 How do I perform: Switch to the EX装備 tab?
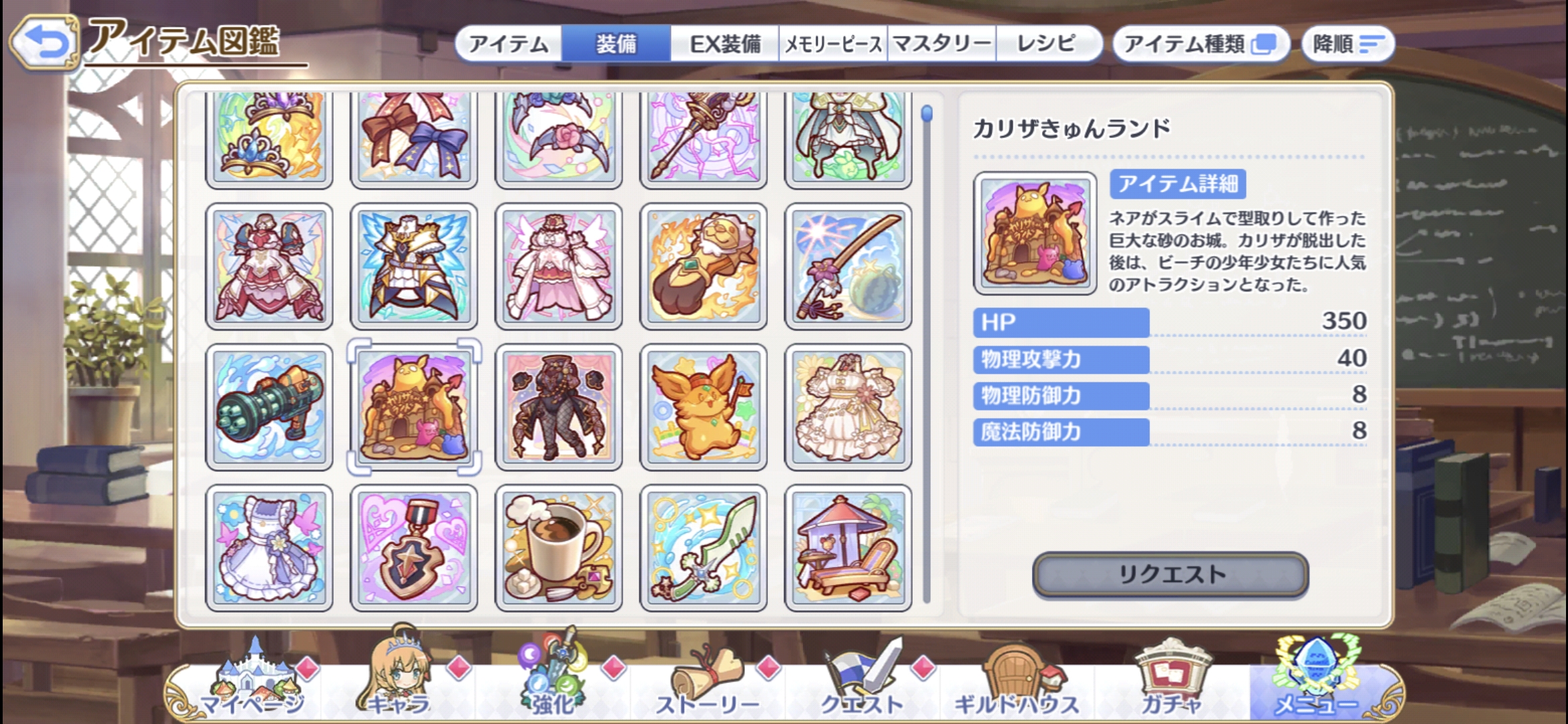725,44
